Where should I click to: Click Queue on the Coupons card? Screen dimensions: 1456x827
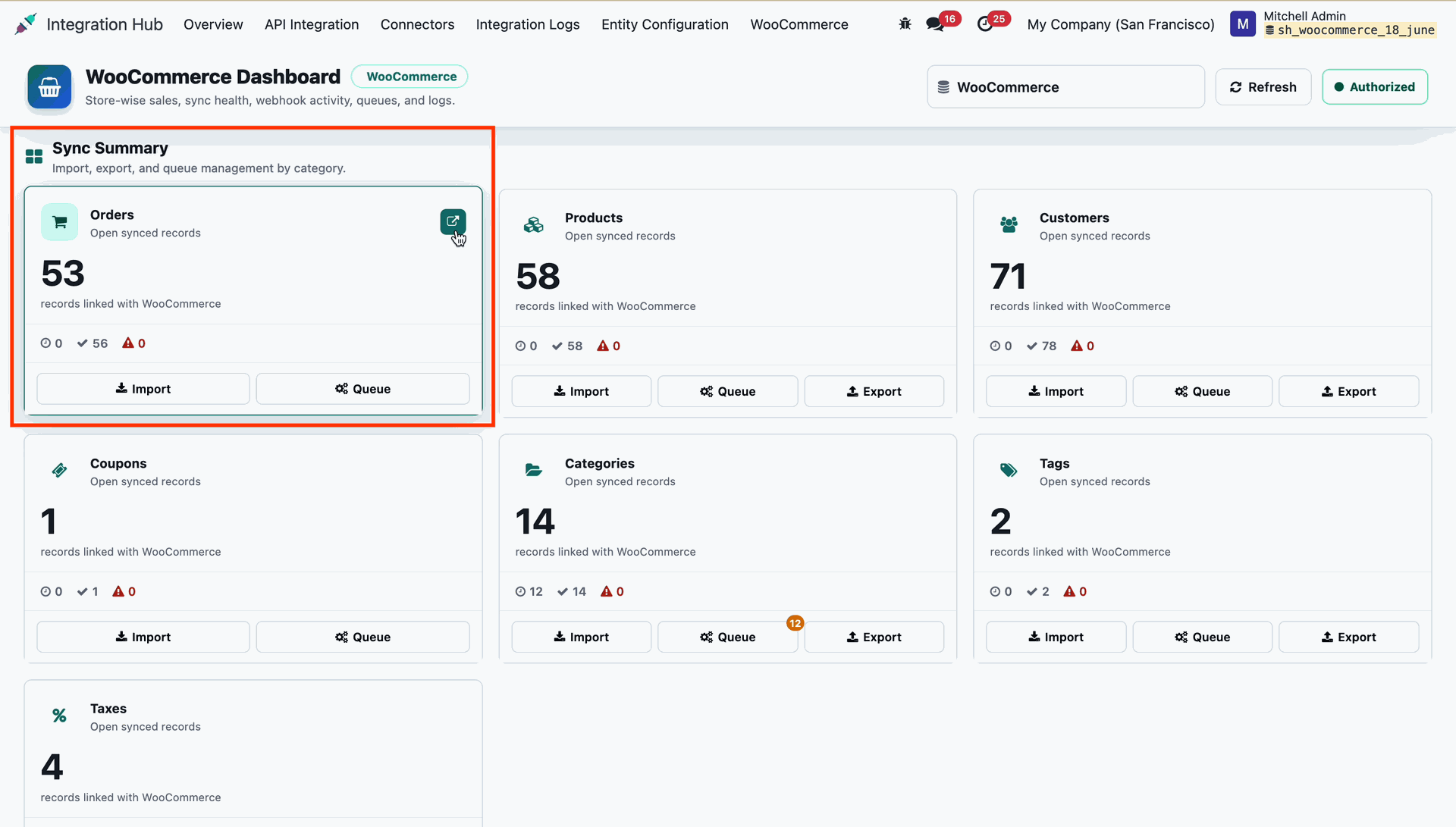click(x=363, y=637)
